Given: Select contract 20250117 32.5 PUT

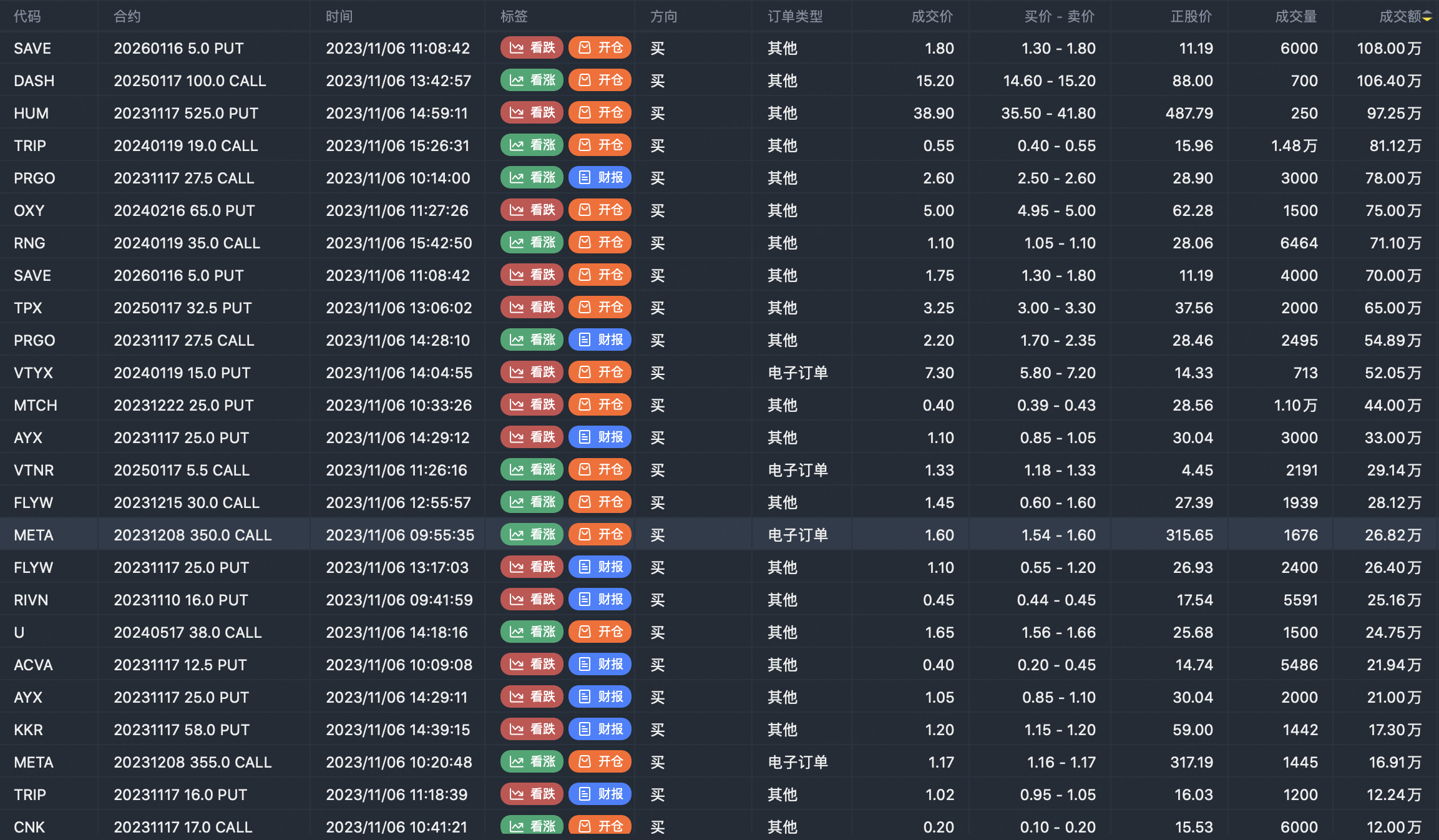Looking at the screenshot, I should [183, 308].
